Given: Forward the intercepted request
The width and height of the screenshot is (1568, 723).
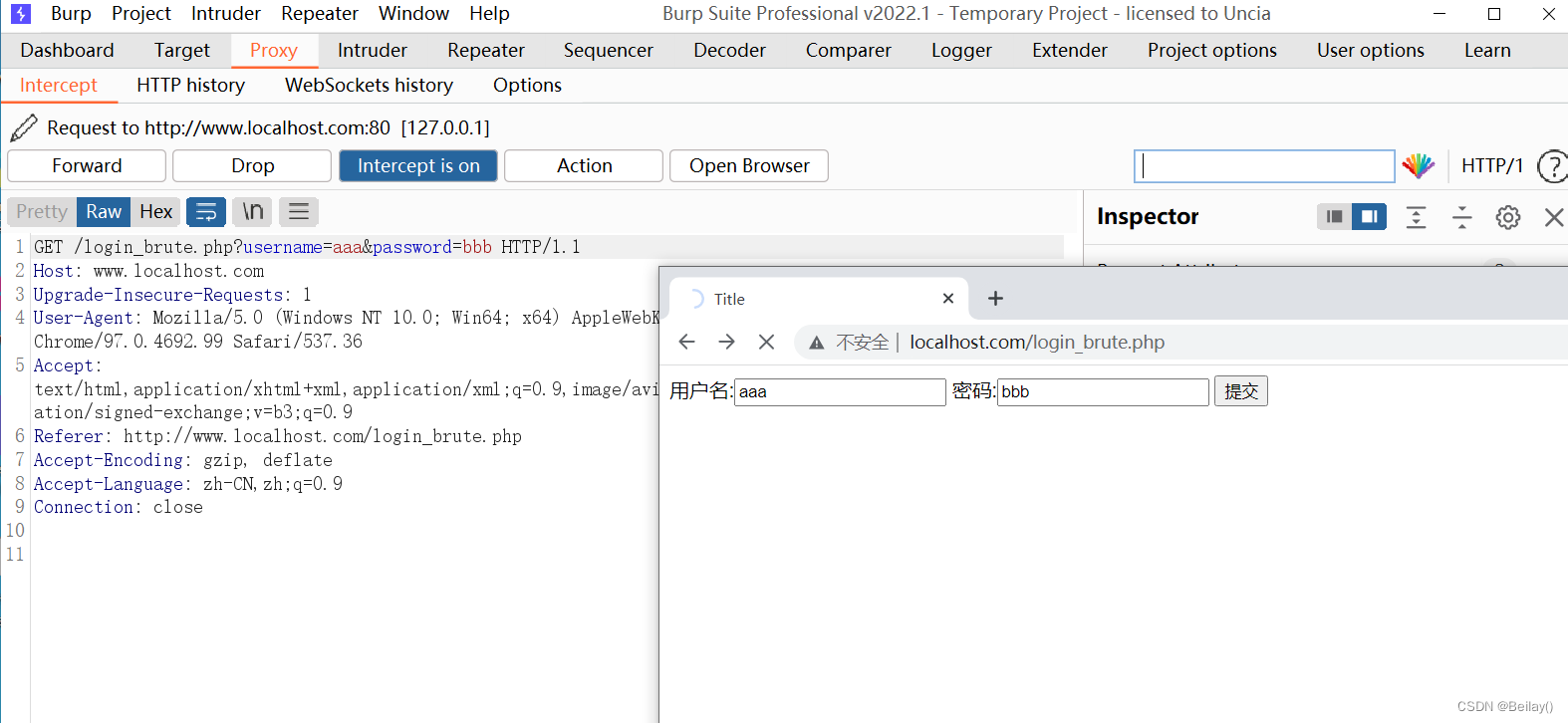Looking at the screenshot, I should (x=87, y=166).
